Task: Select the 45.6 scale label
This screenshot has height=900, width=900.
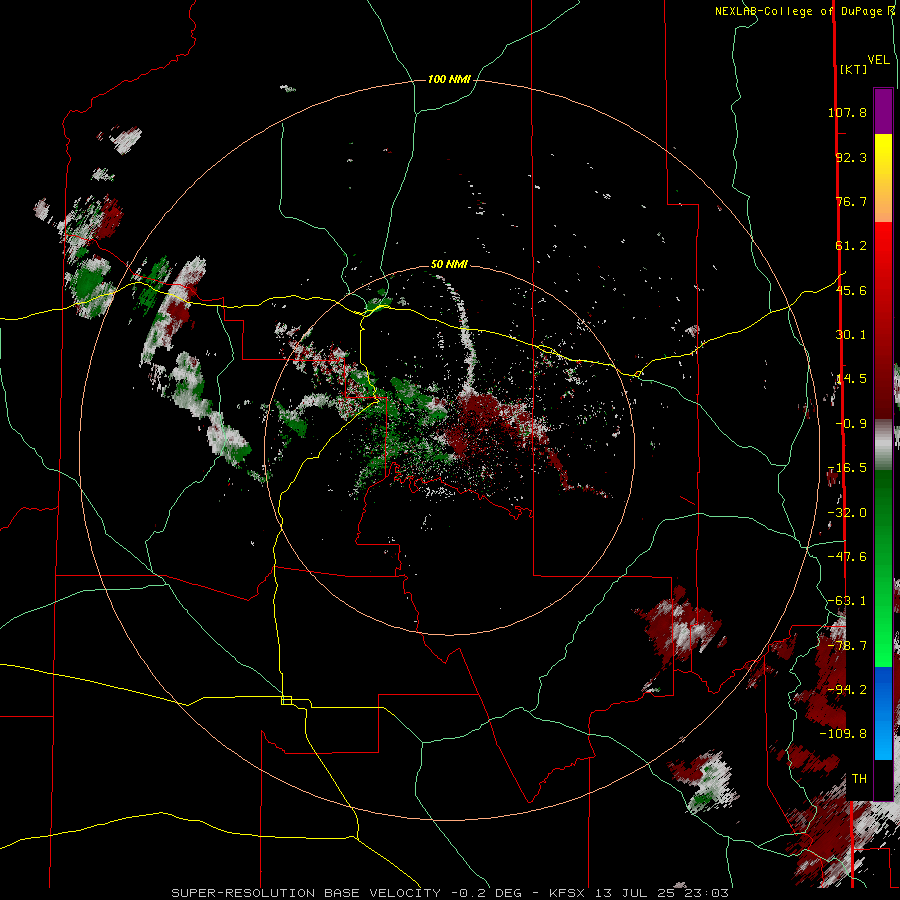Action: click(851, 290)
